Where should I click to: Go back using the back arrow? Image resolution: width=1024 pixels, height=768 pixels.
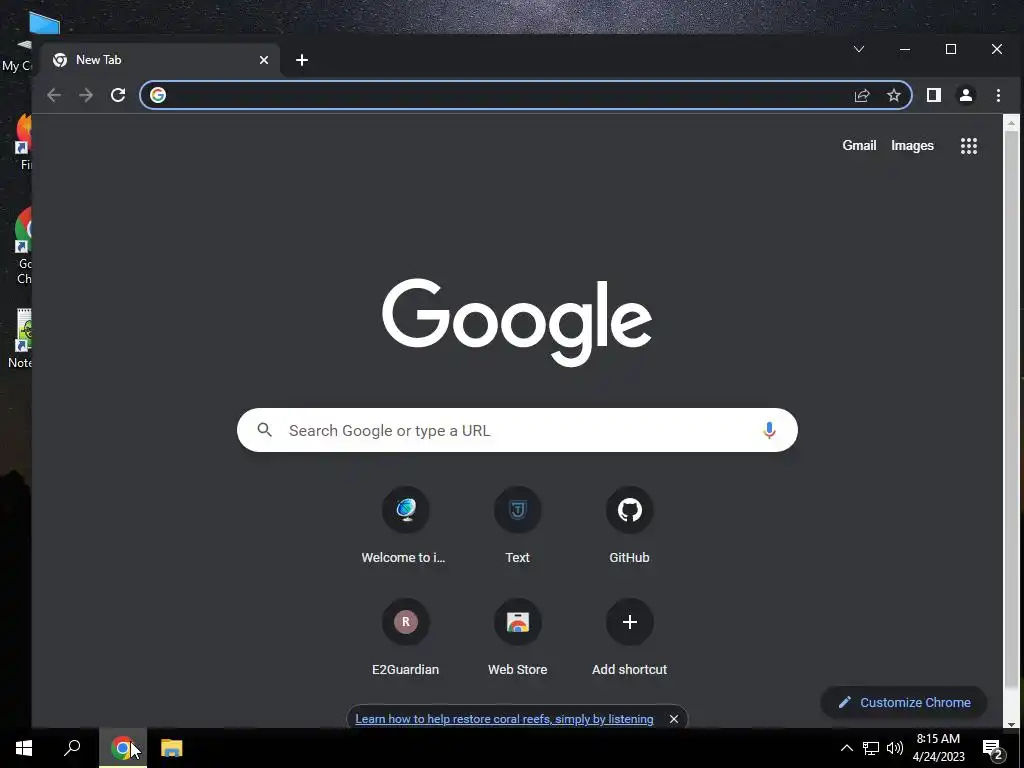[54, 95]
